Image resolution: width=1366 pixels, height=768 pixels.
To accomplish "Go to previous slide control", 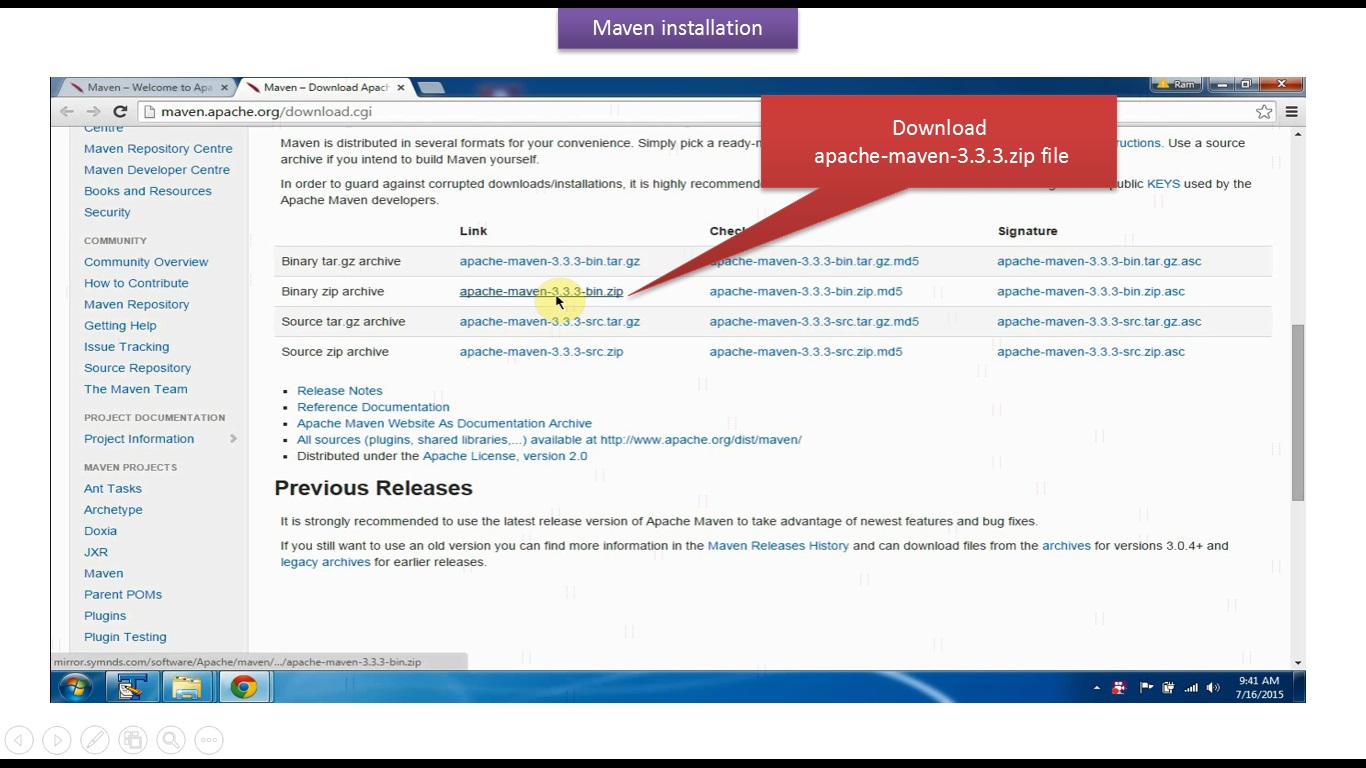I will point(19,740).
